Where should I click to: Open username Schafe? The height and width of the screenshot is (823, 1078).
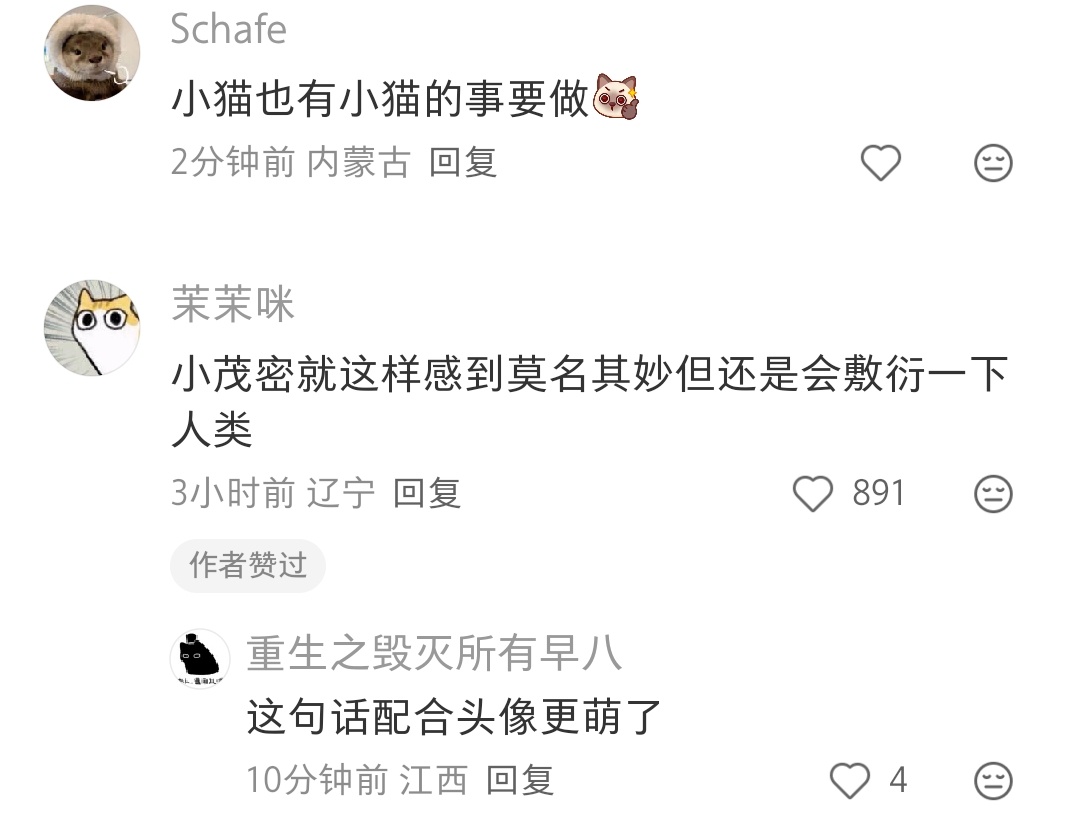pos(228,30)
